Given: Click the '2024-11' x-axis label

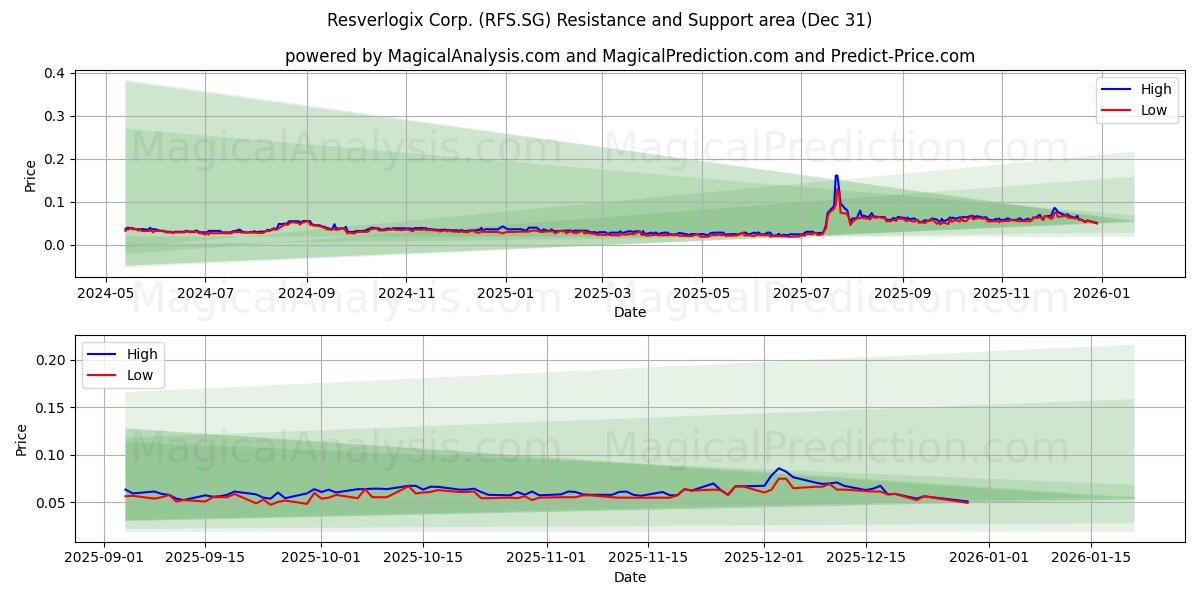Looking at the screenshot, I should (x=406, y=293).
